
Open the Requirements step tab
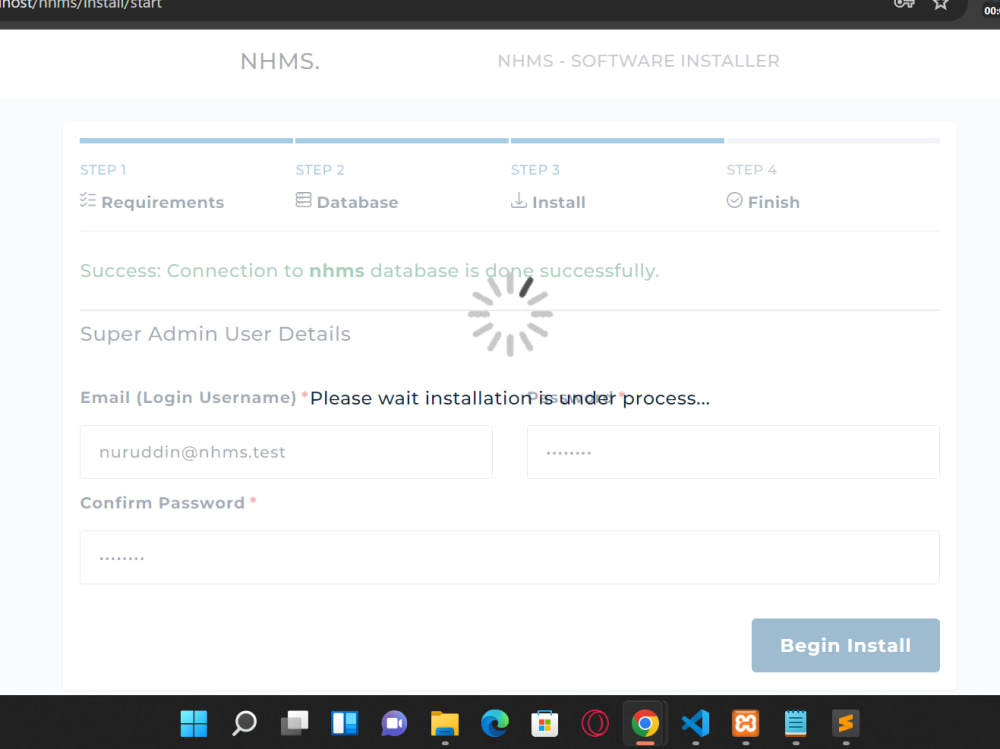point(152,202)
